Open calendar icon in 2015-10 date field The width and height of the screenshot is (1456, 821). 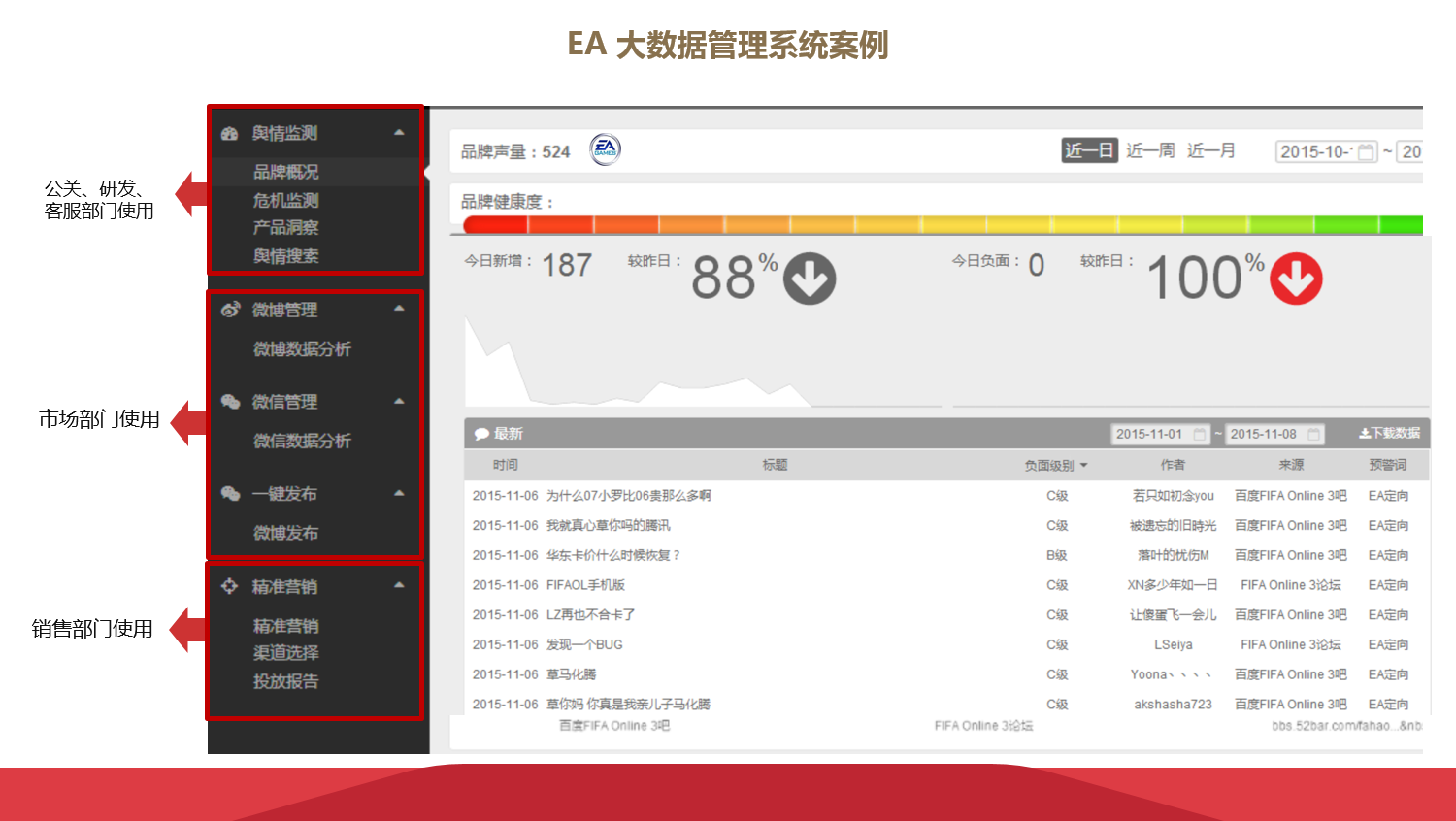click(x=1366, y=152)
